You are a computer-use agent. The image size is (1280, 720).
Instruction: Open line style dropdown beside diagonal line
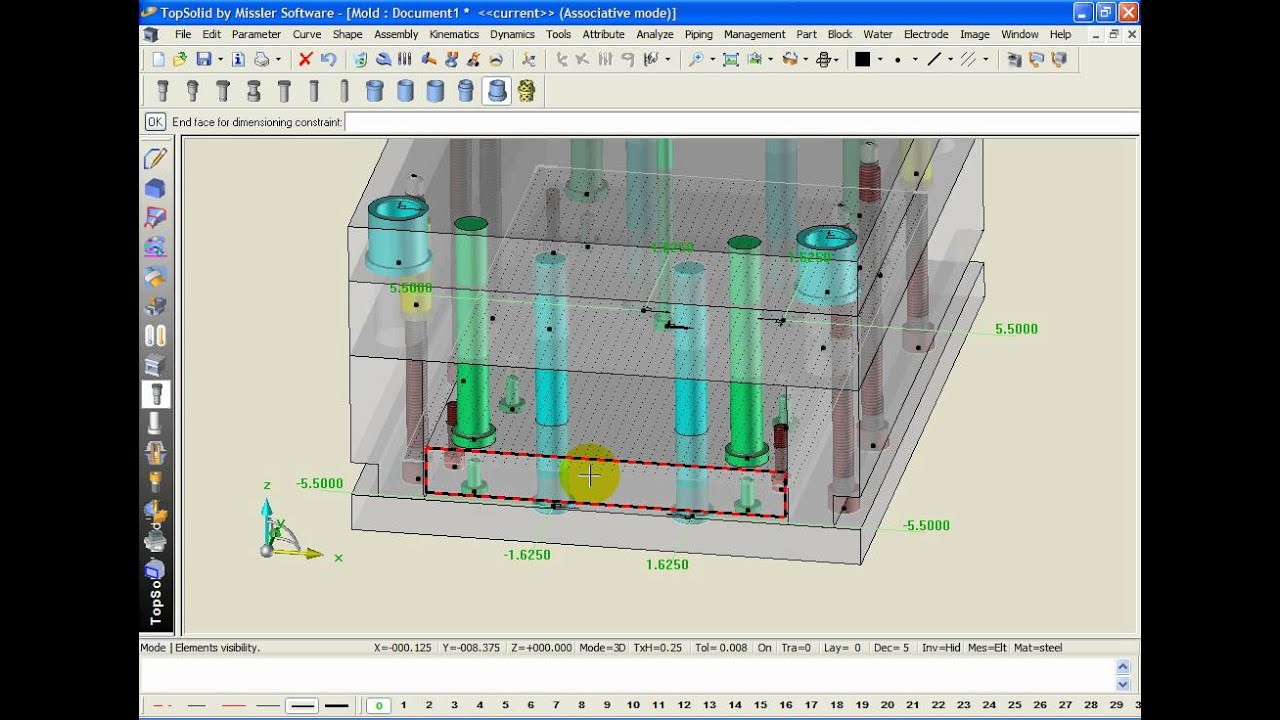[x=950, y=60]
